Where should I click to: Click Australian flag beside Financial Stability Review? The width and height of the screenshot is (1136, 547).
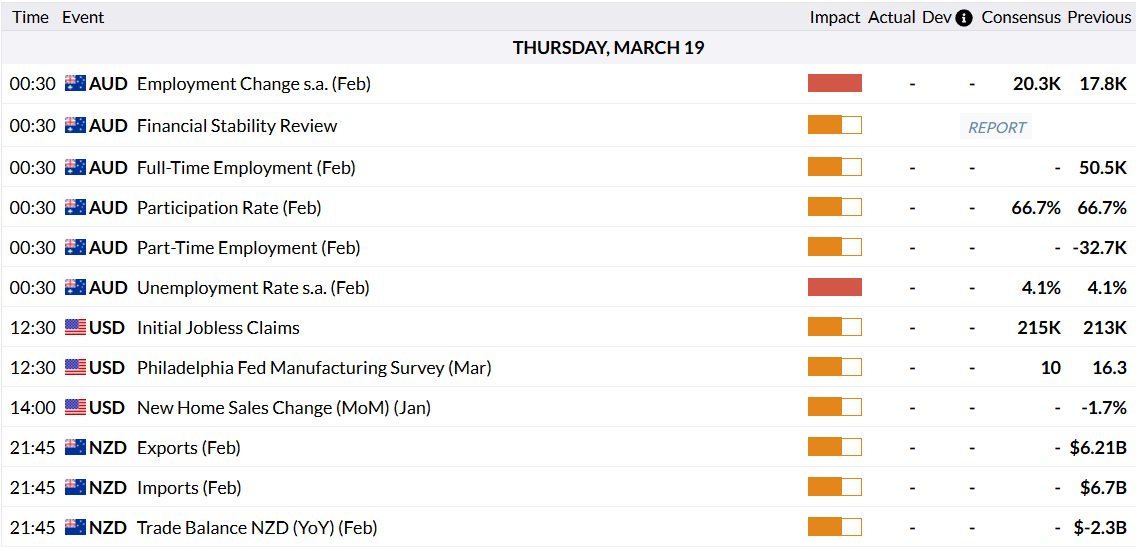click(75, 126)
